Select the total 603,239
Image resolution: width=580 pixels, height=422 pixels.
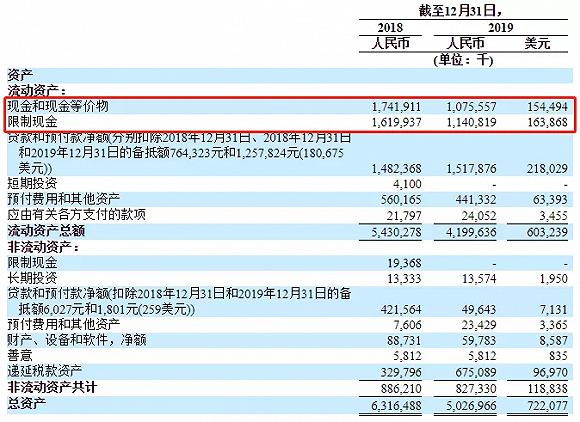[547, 232]
